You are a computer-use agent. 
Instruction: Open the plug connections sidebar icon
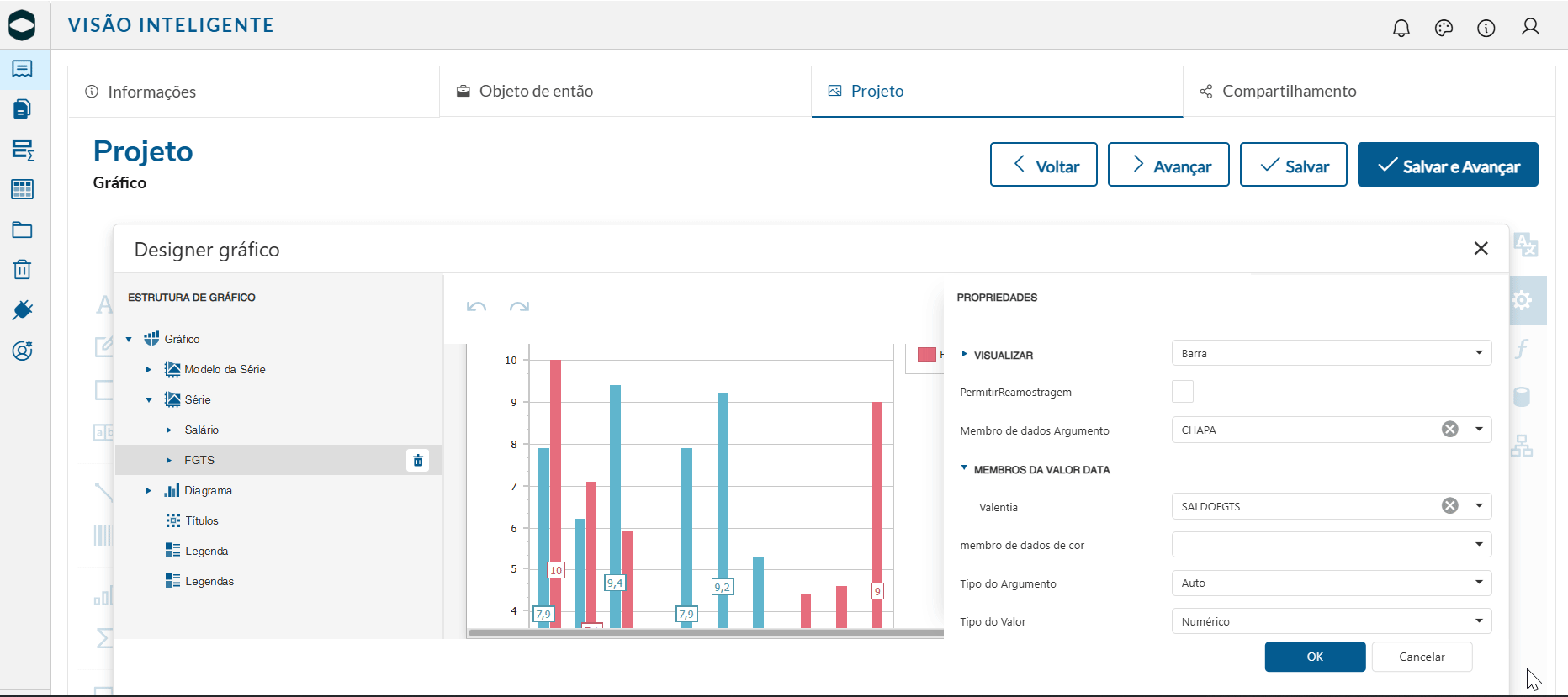23,310
